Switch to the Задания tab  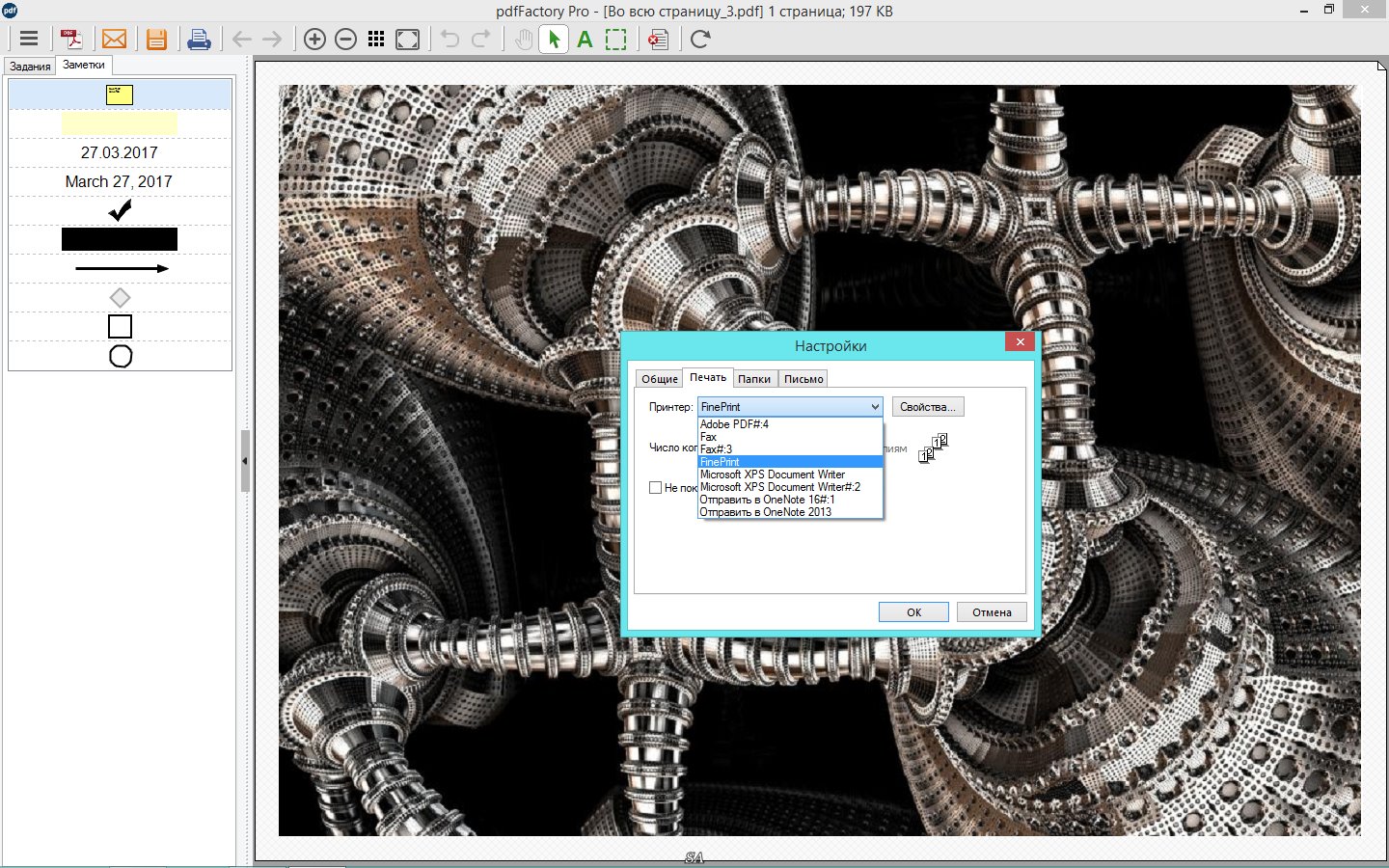(x=30, y=67)
